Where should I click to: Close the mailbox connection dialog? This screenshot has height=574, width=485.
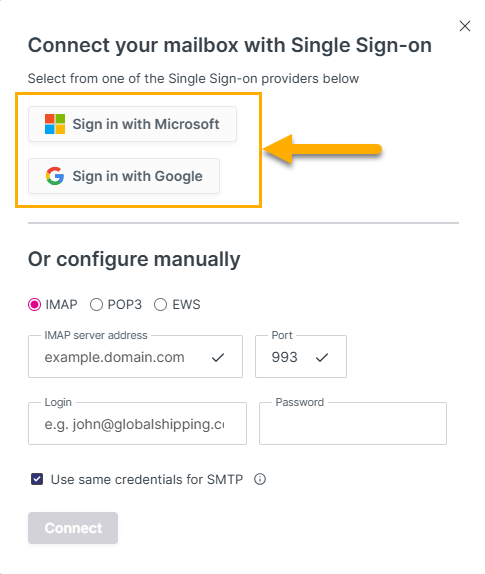(x=465, y=26)
